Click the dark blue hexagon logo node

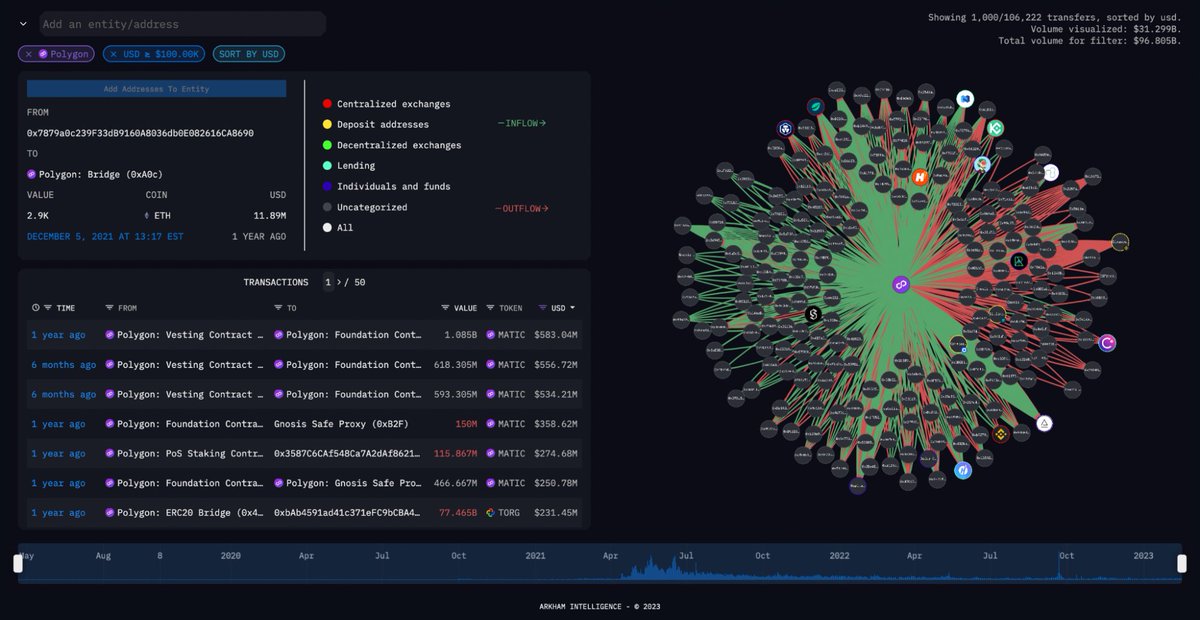pyautogui.click(x=785, y=128)
